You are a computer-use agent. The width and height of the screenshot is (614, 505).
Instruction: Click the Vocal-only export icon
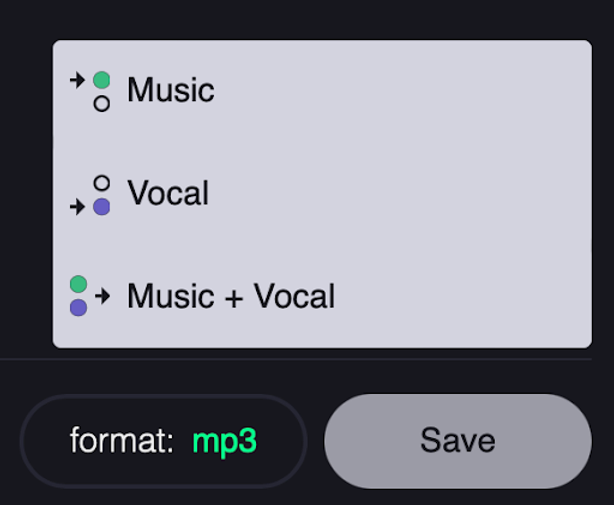pyautogui.click(x=91, y=195)
